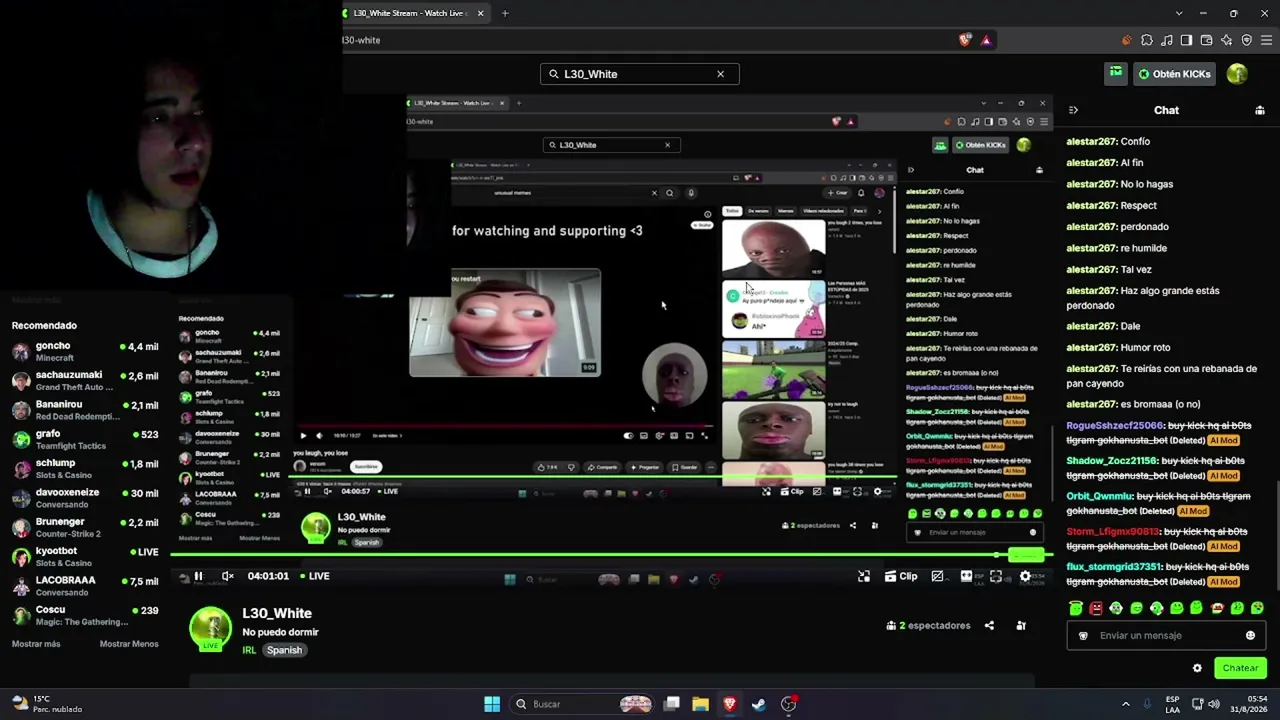Click the Chatear send button
Viewport: 1280px width, 720px height.
point(1240,668)
